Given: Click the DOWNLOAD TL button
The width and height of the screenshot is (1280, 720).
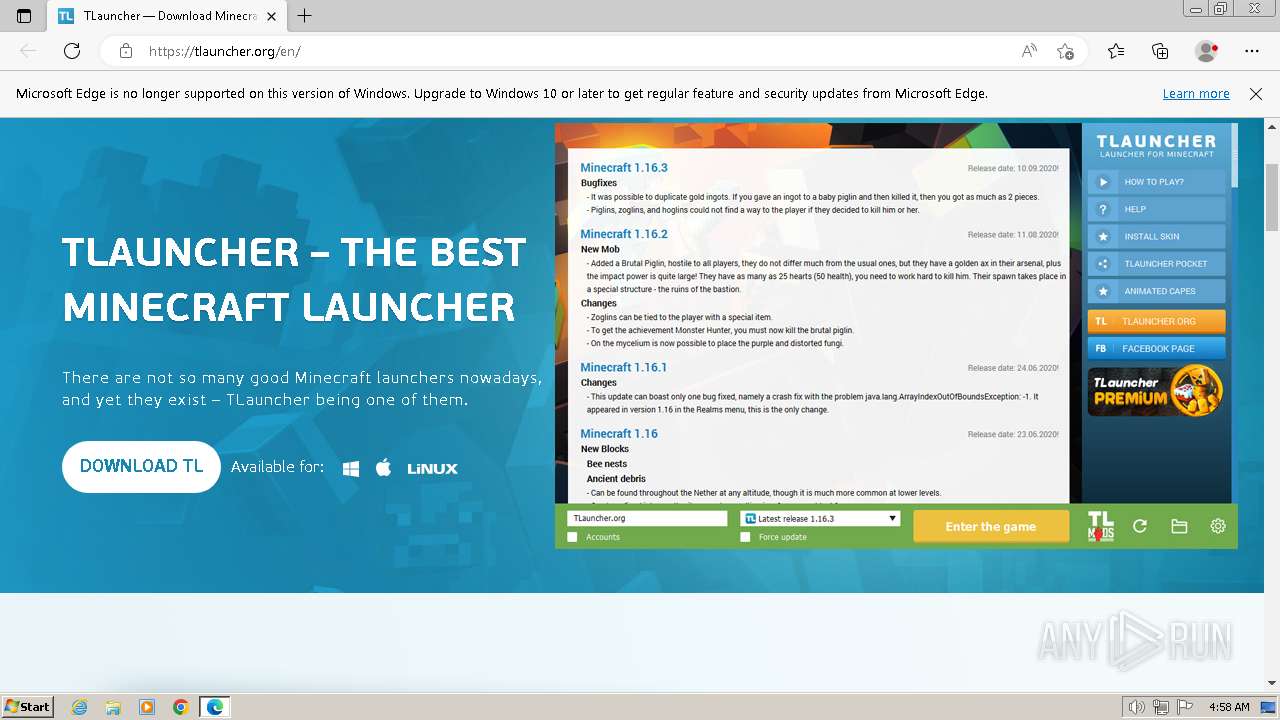Looking at the screenshot, I should (x=141, y=467).
